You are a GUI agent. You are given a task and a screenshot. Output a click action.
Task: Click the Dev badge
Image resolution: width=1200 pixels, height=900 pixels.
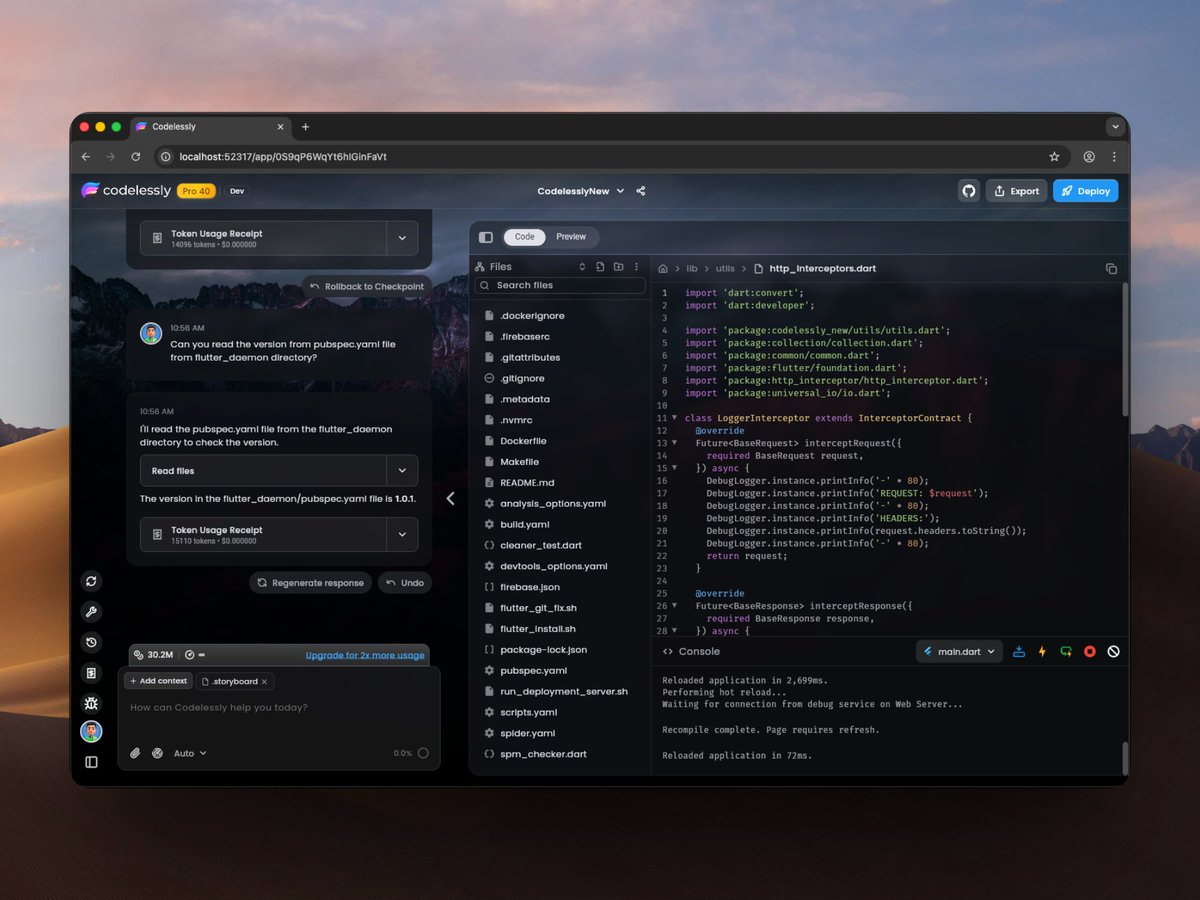pyautogui.click(x=237, y=191)
